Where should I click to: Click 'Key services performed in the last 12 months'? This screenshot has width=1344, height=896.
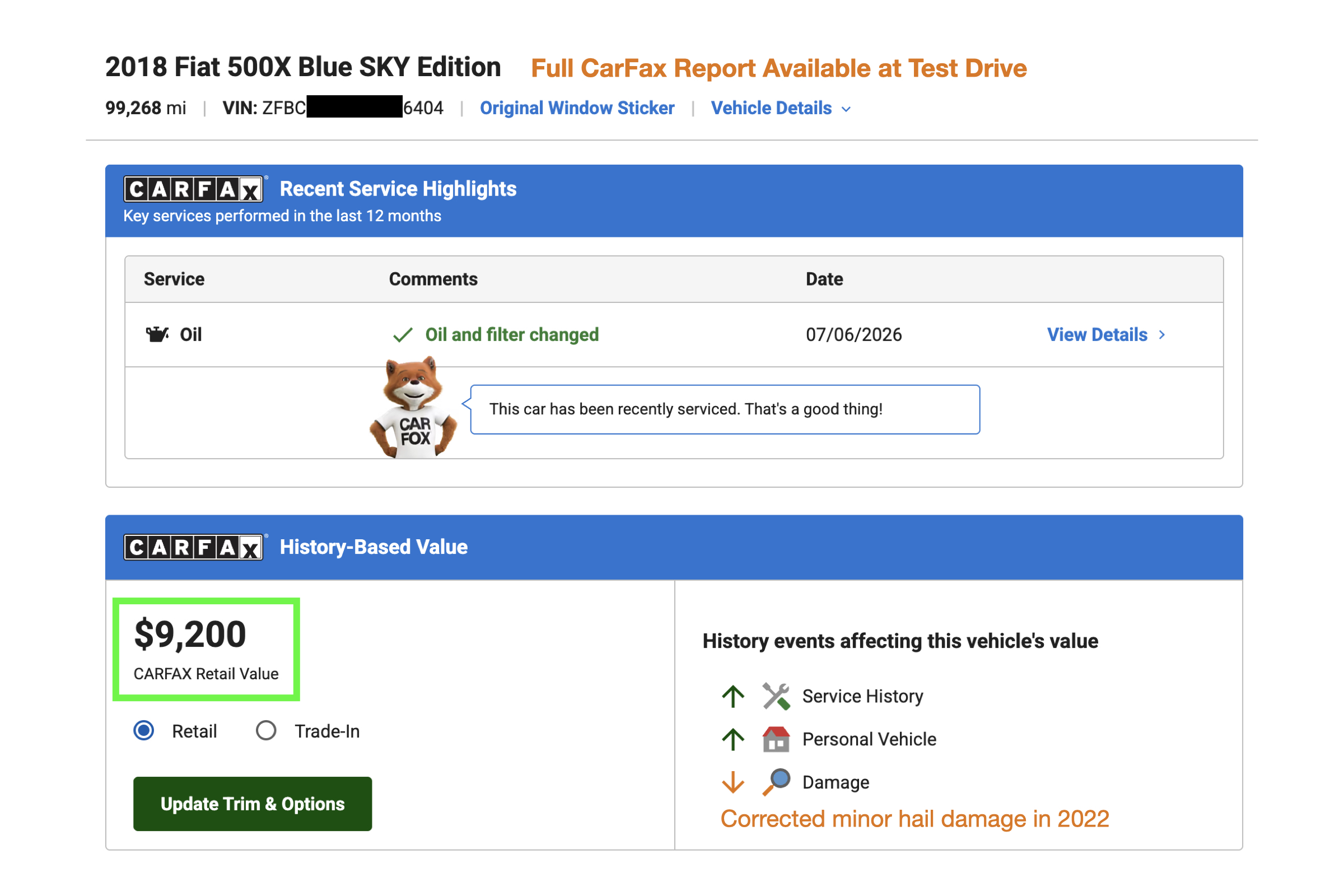click(282, 216)
